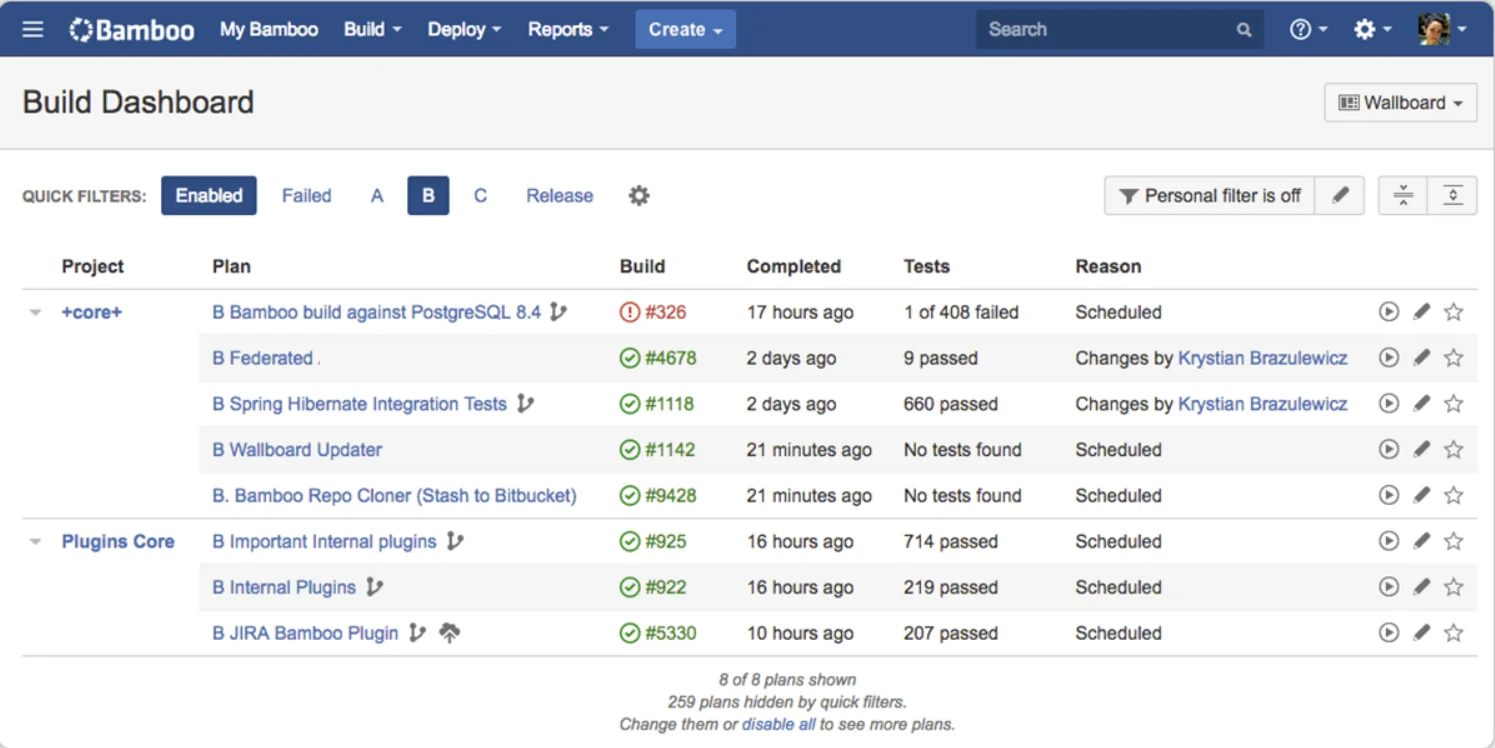This screenshot has height=748, width=1495.
Task: Open the administration gear menu
Action: pyautogui.click(x=1372, y=29)
